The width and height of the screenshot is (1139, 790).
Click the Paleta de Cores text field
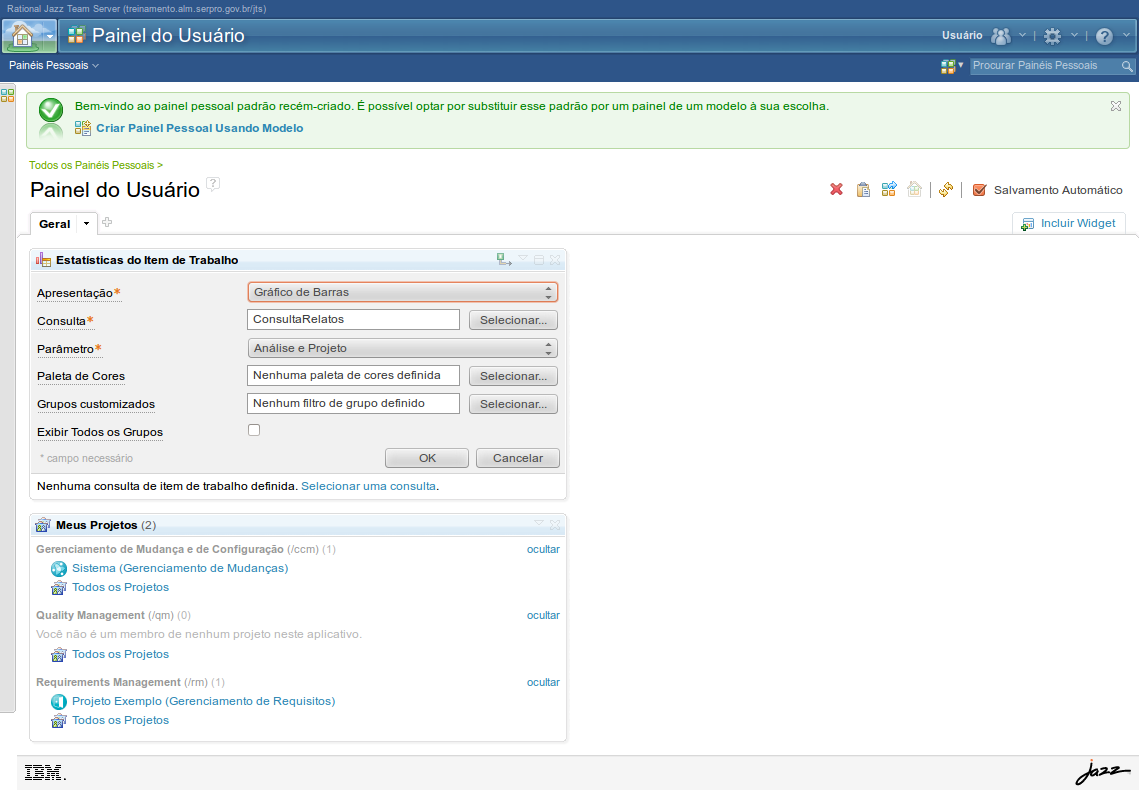coord(353,375)
